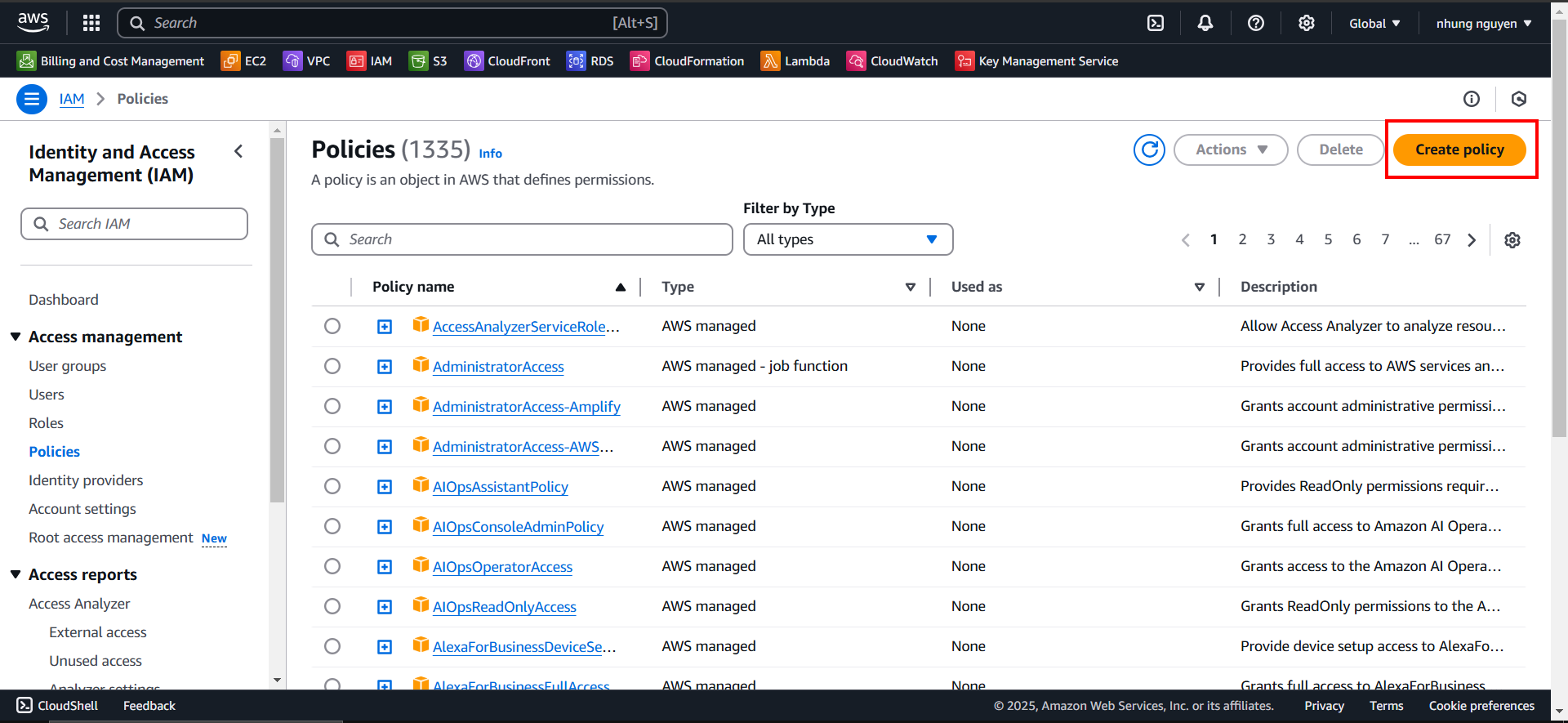Viewport: 1568px width, 723px height.
Task: Go to EC2 service shortcut
Action: pos(244,61)
